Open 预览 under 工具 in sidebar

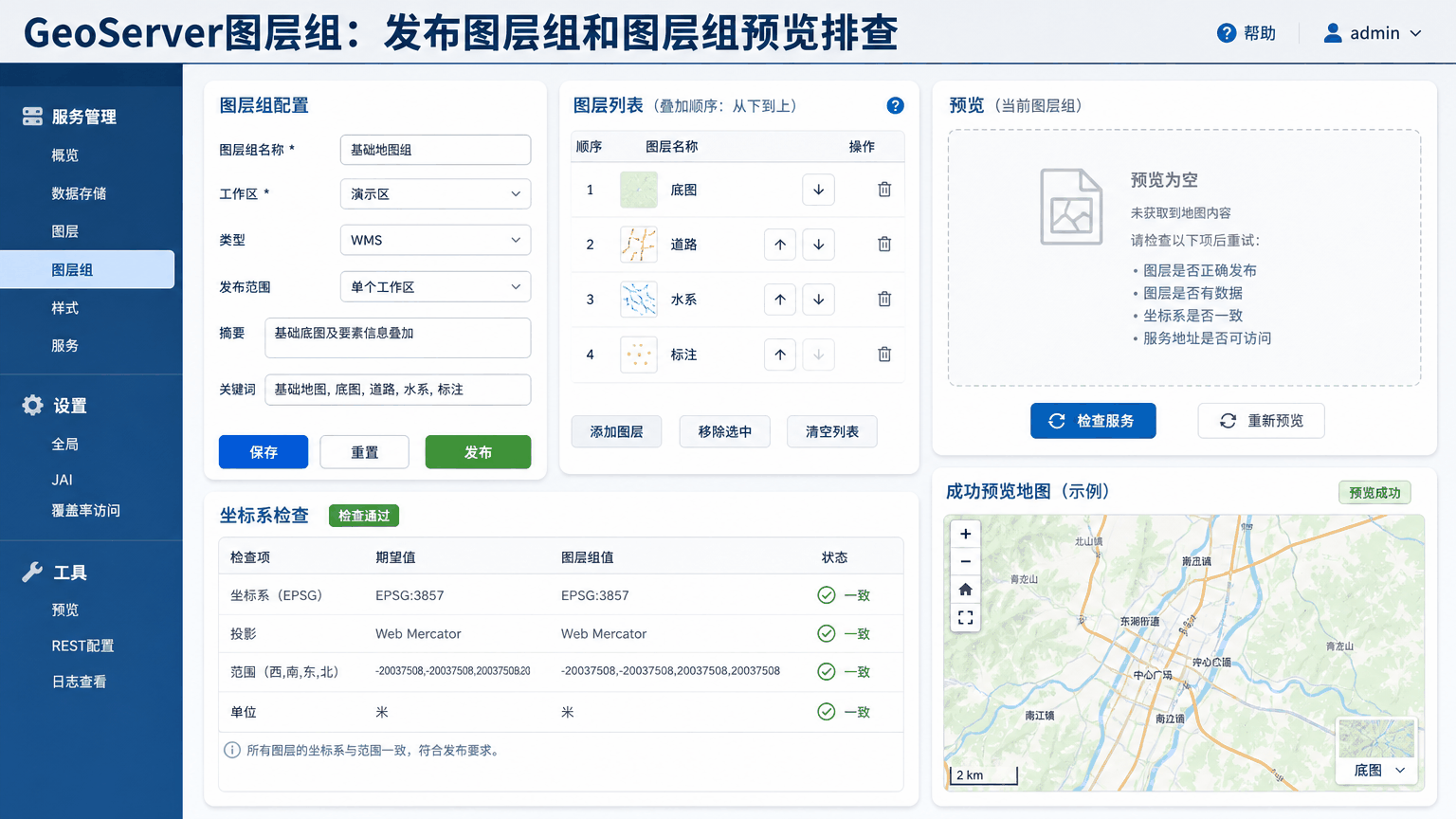pos(65,610)
